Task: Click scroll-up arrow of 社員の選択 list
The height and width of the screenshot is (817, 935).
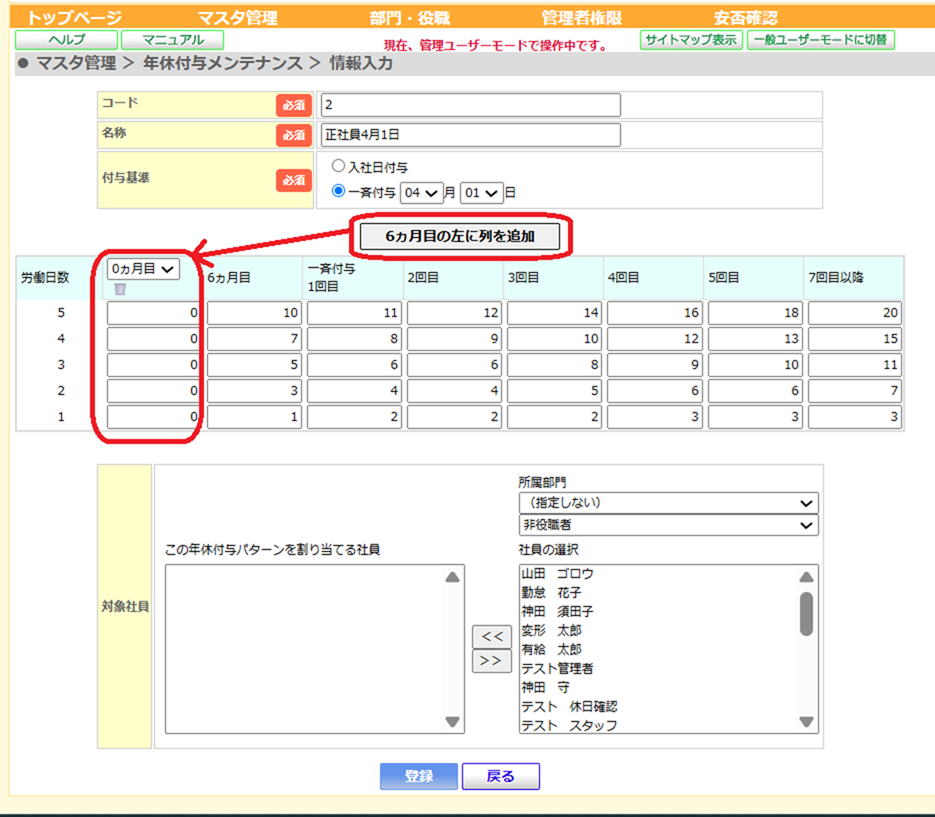Action: [806, 577]
